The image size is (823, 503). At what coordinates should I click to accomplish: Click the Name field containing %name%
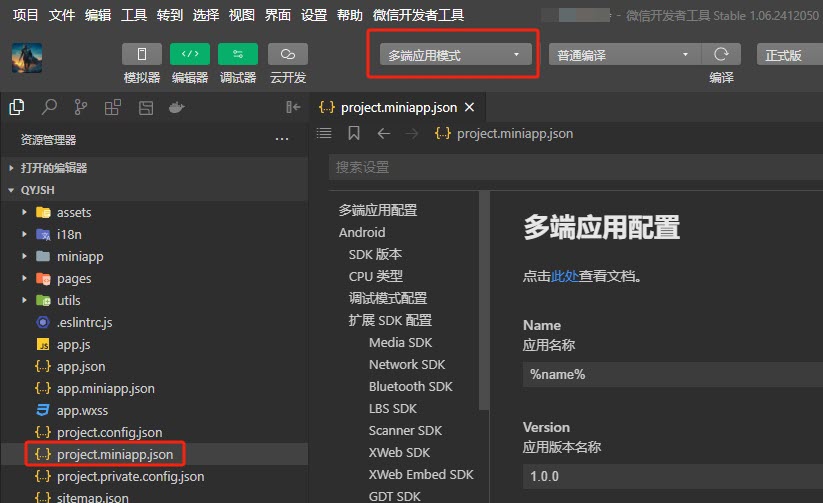click(x=673, y=374)
